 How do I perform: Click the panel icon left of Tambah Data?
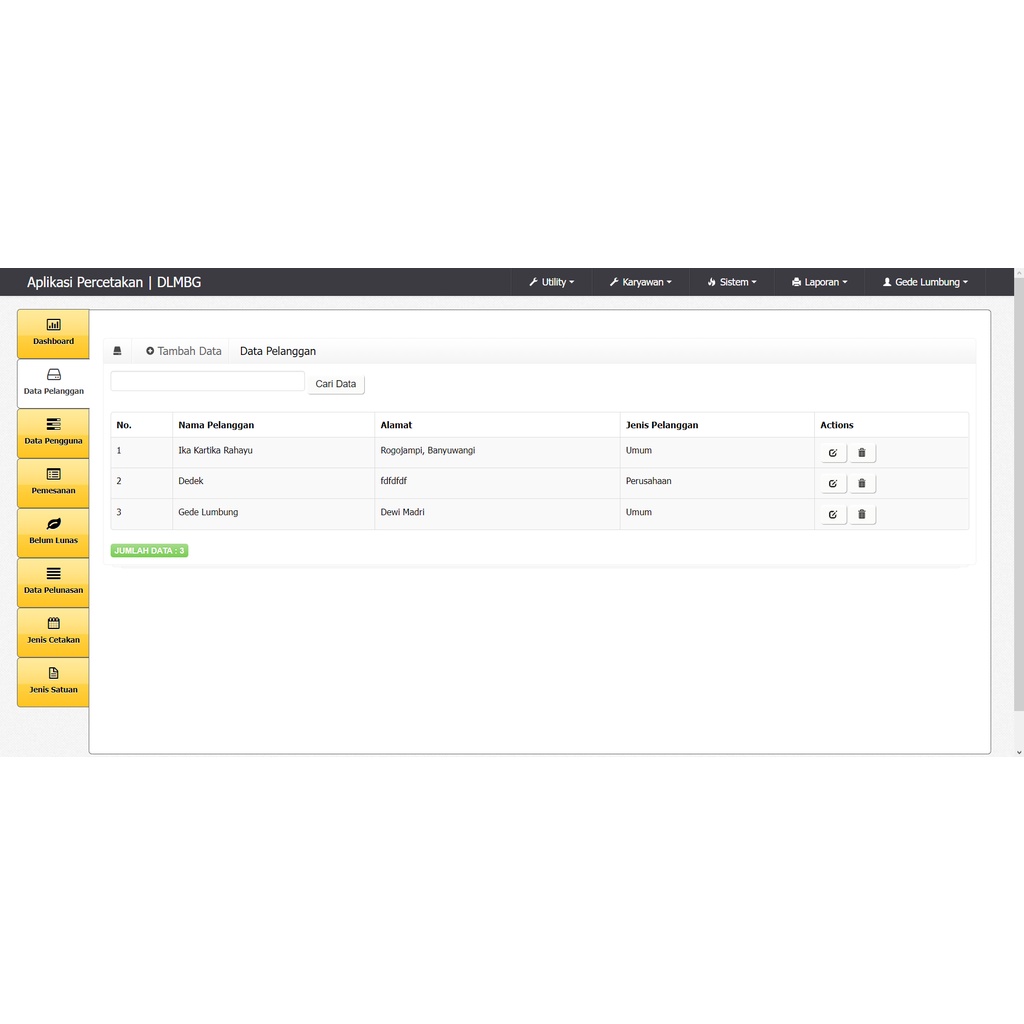pyautogui.click(x=118, y=351)
